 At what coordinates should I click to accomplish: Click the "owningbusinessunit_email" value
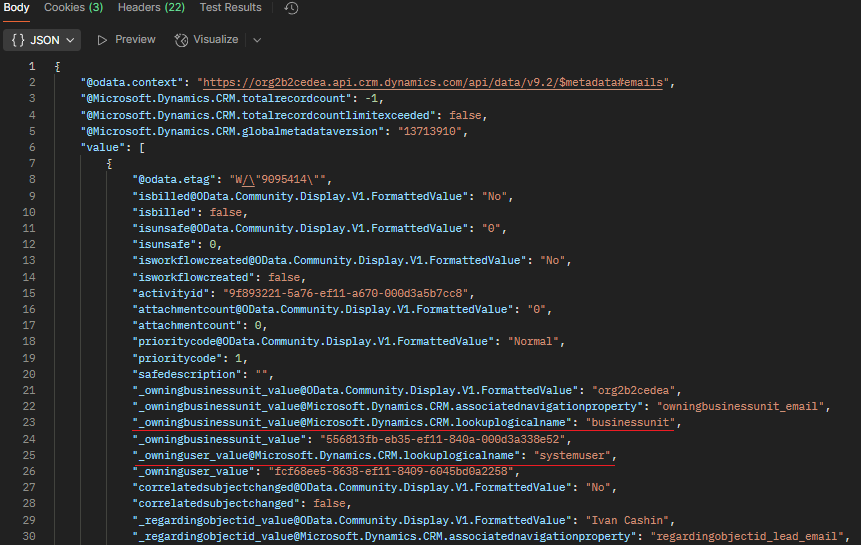pos(740,406)
